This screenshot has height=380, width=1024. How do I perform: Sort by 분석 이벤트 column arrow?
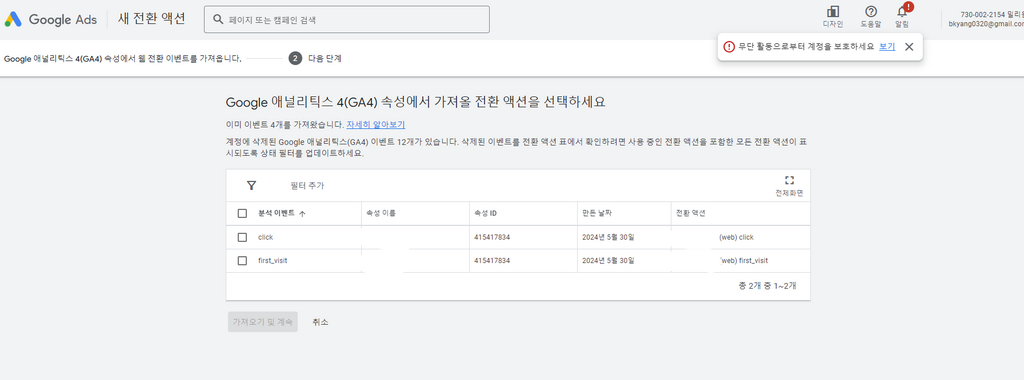click(x=302, y=214)
